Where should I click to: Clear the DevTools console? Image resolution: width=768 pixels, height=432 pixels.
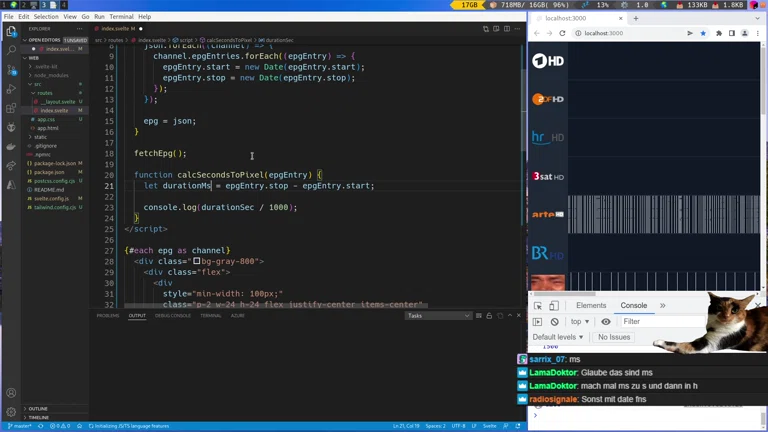click(x=555, y=322)
